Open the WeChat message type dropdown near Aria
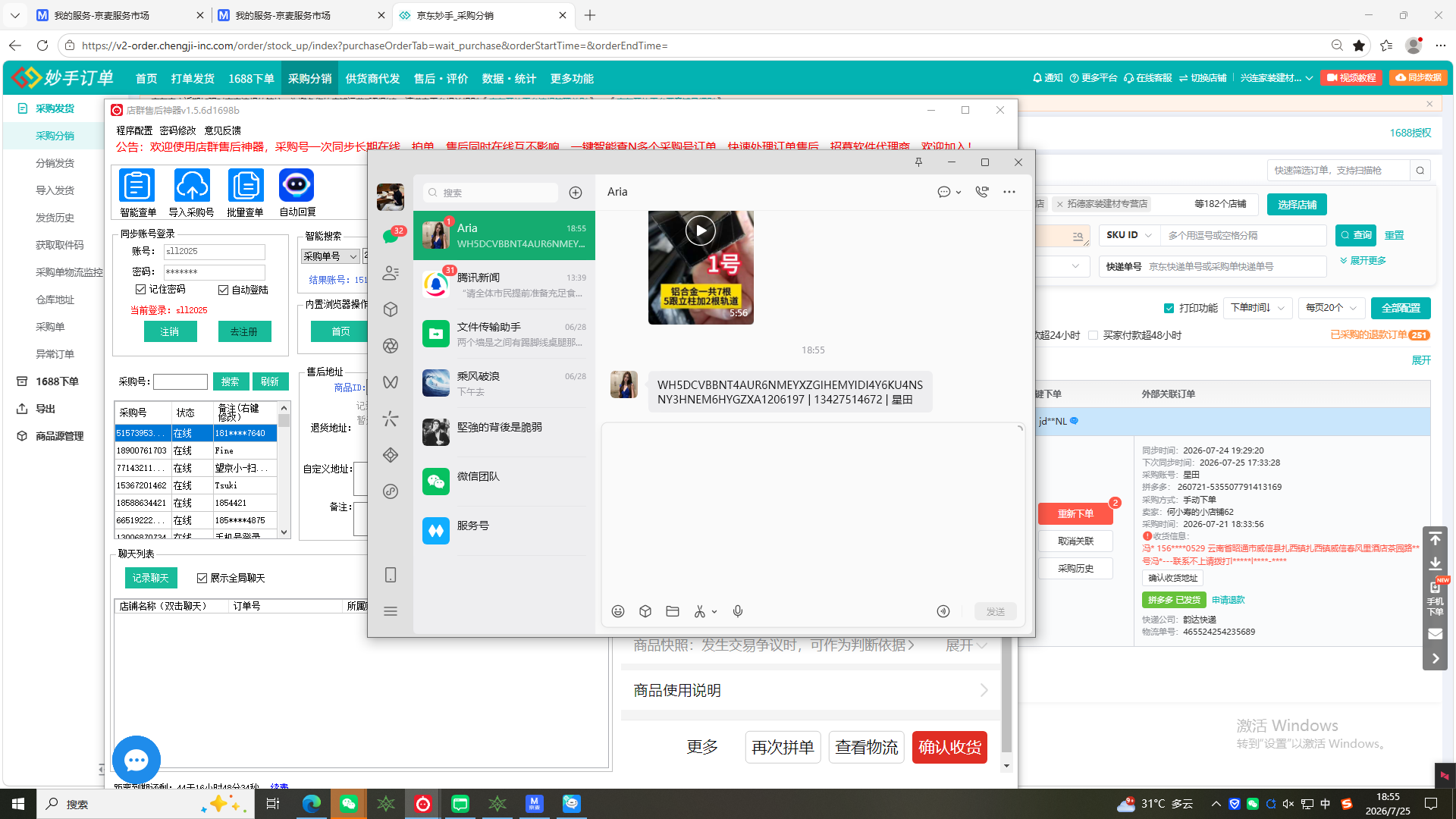The image size is (1456, 819). tap(949, 192)
